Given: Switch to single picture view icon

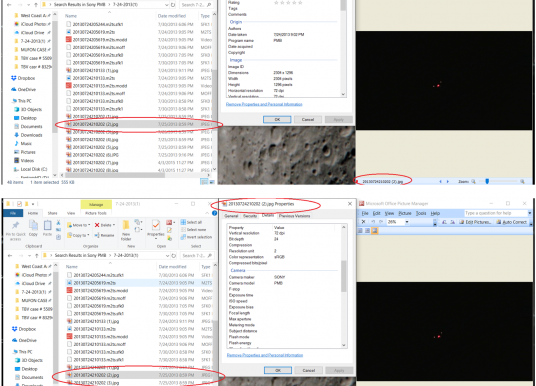Looking at the screenshot, I should tap(375, 231).
